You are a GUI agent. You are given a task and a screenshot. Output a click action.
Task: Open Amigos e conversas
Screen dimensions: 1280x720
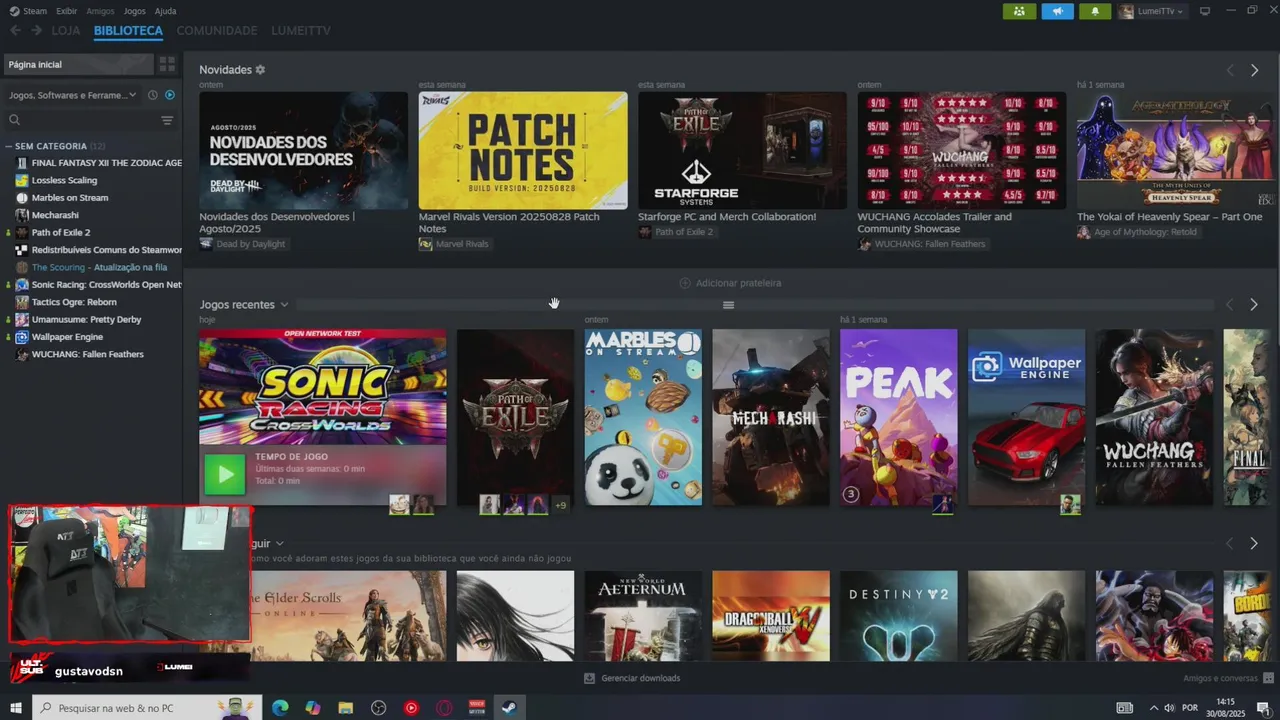pyautogui.click(x=1220, y=678)
